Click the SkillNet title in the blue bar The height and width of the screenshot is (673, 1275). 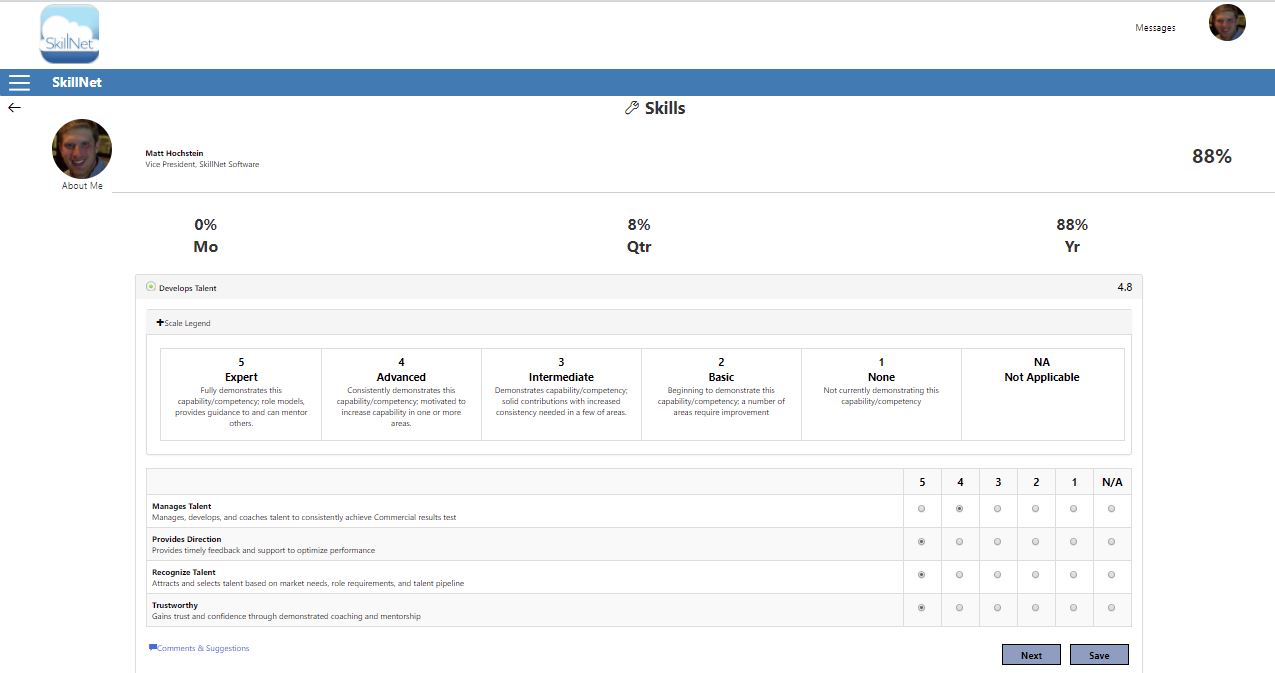coord(78,82)
